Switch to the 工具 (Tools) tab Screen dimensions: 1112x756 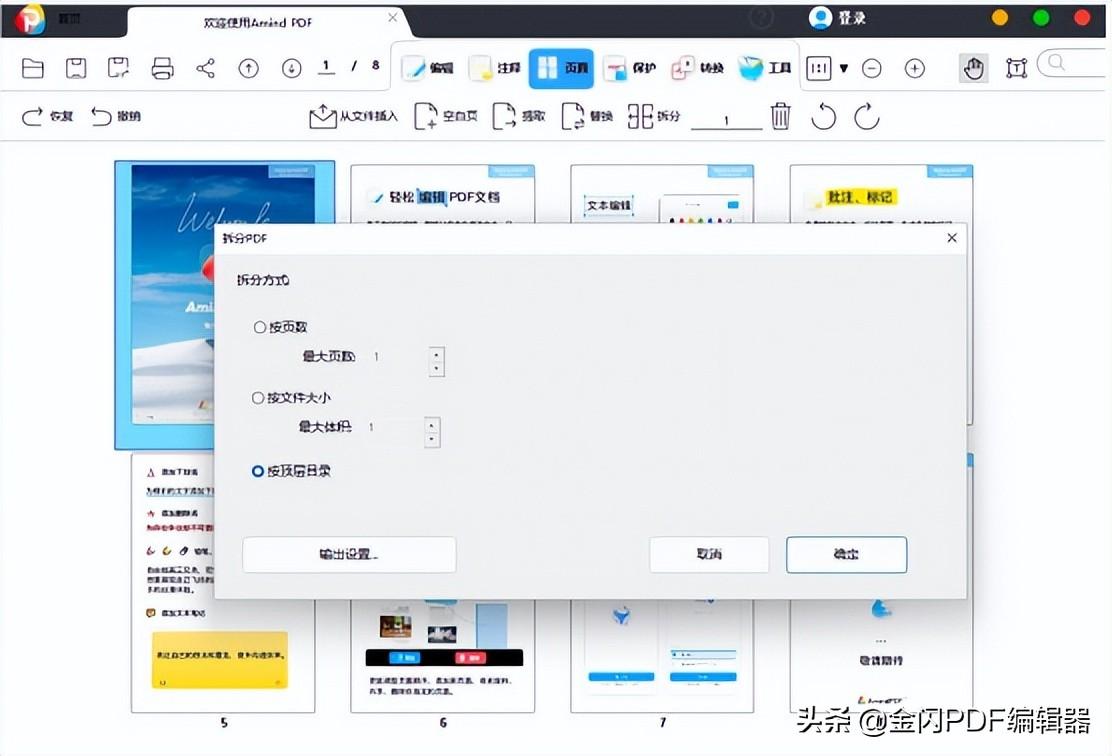pos(764,68)
